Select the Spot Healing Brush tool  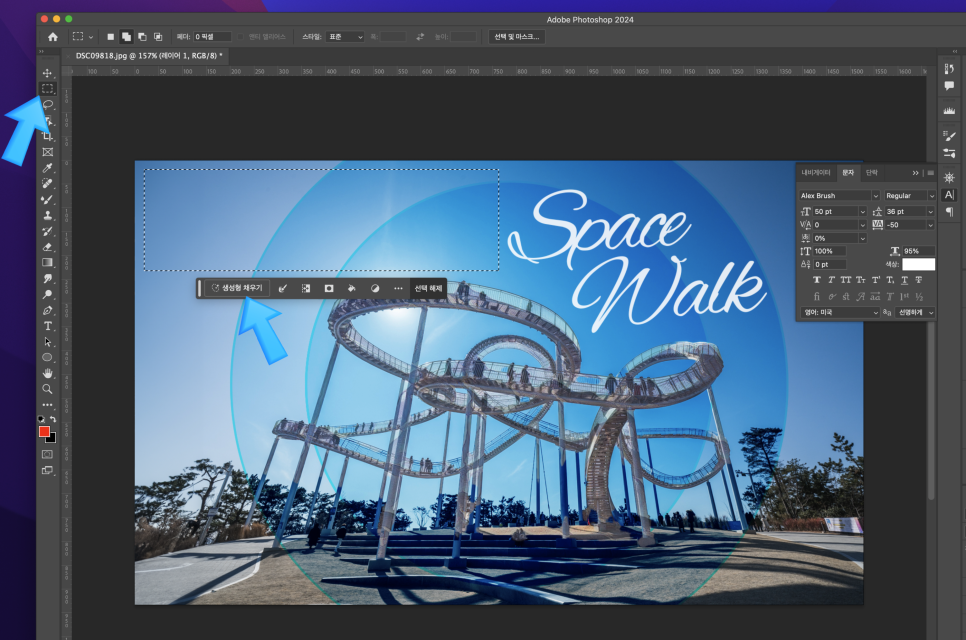click(47, 184)
